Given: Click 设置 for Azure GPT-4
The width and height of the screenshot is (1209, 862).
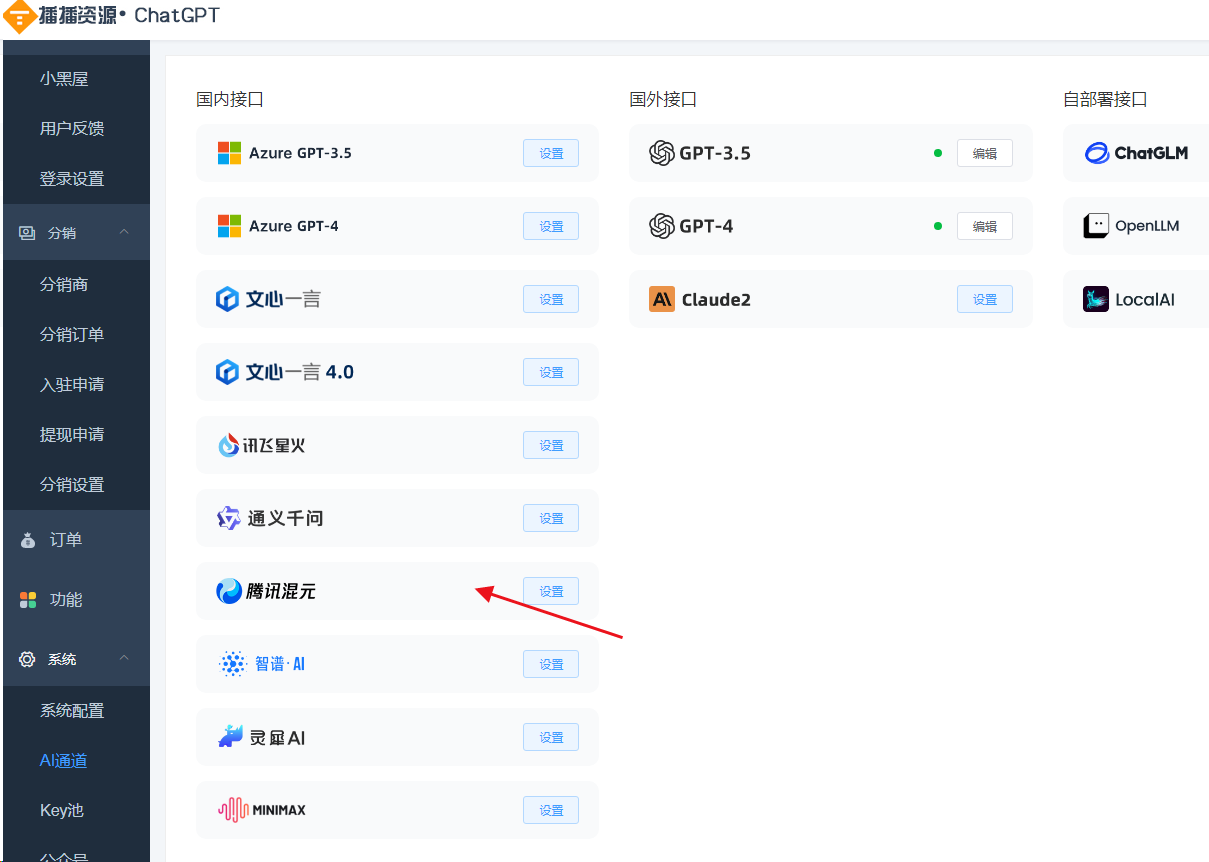Looking at the screenshot, I should point(551,226).
